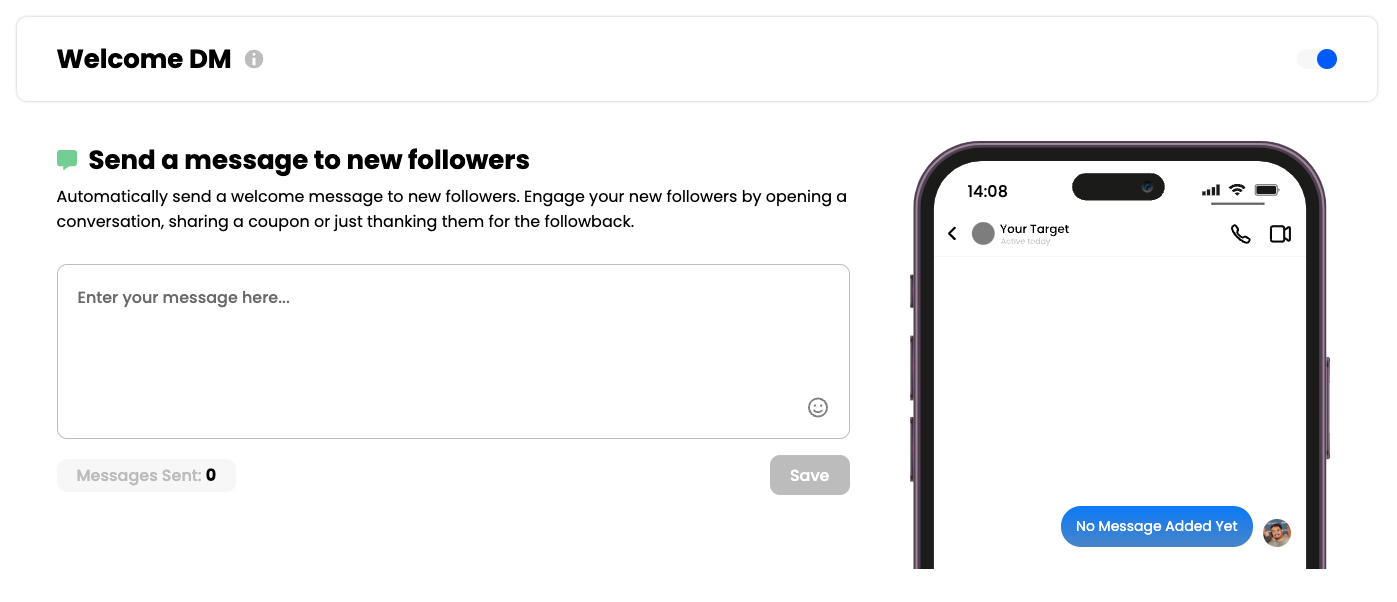Screen dimensions: 1397x602
Task: Toggle the Welcome DM switch off
Action: click(x=1317, y=59)
